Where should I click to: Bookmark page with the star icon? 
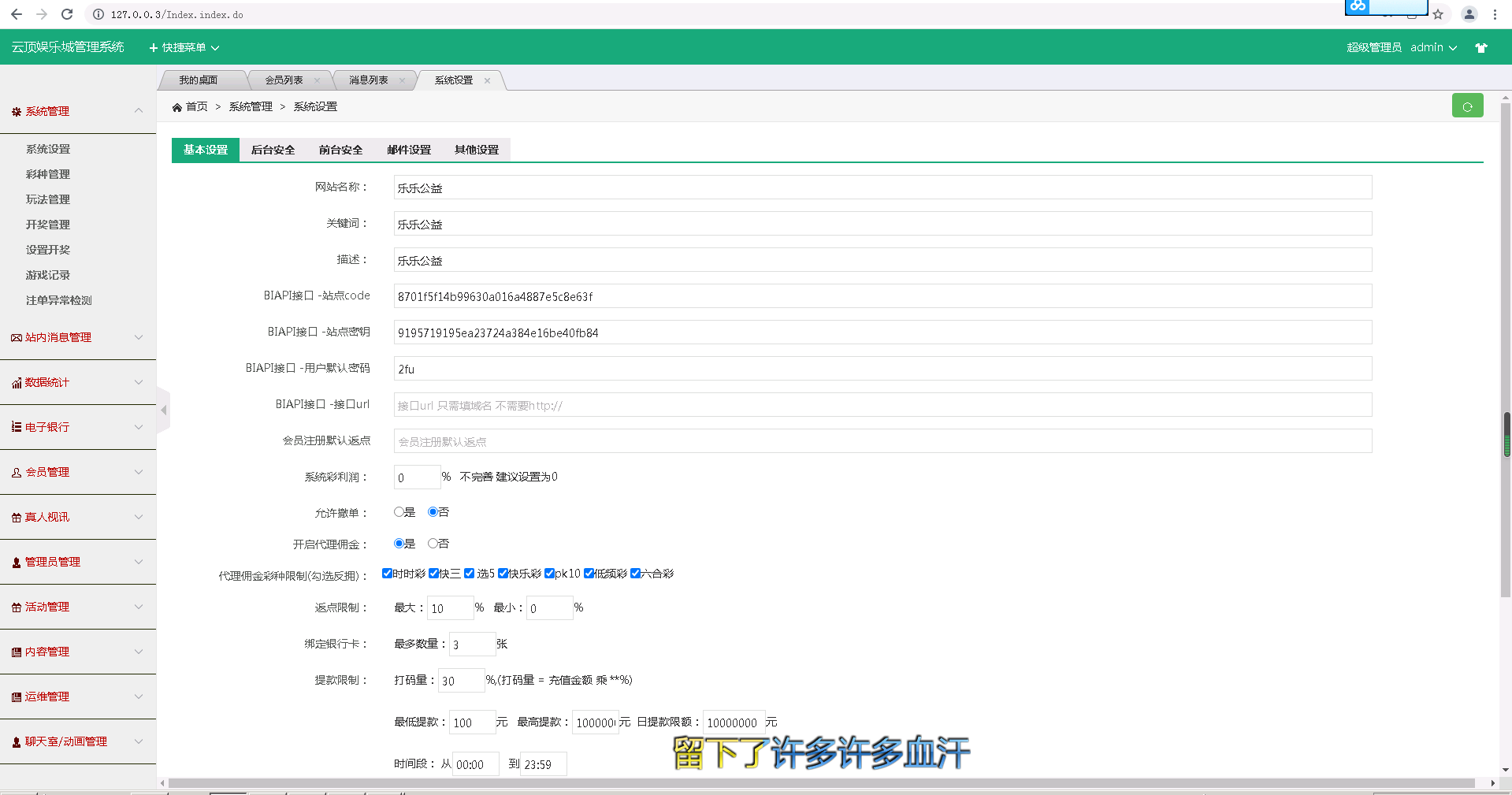click(1438, 14)
